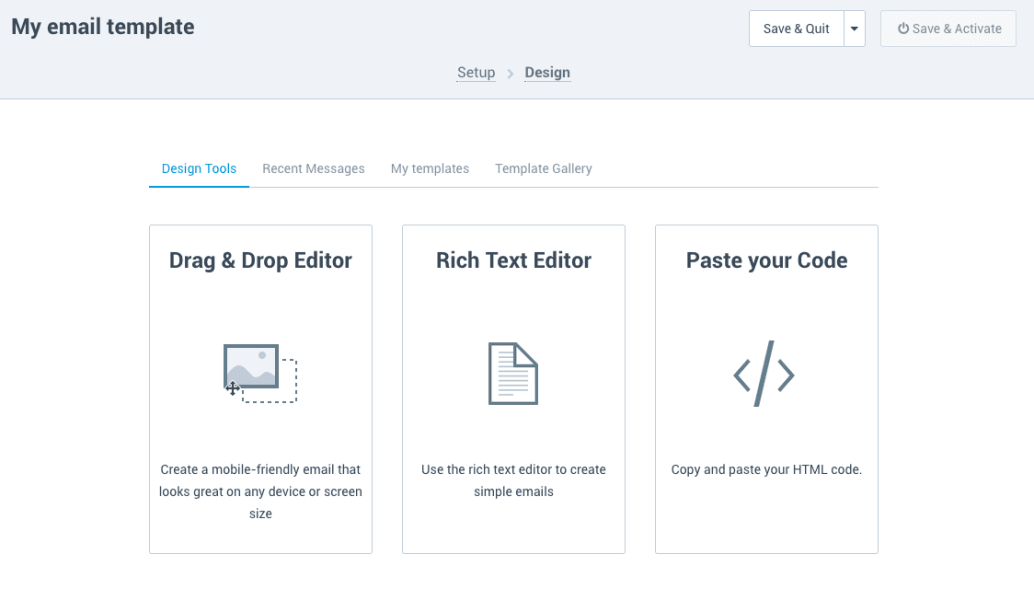
Task: Select the Rich Text Editor heading
Action: click(x=514, y=261)
